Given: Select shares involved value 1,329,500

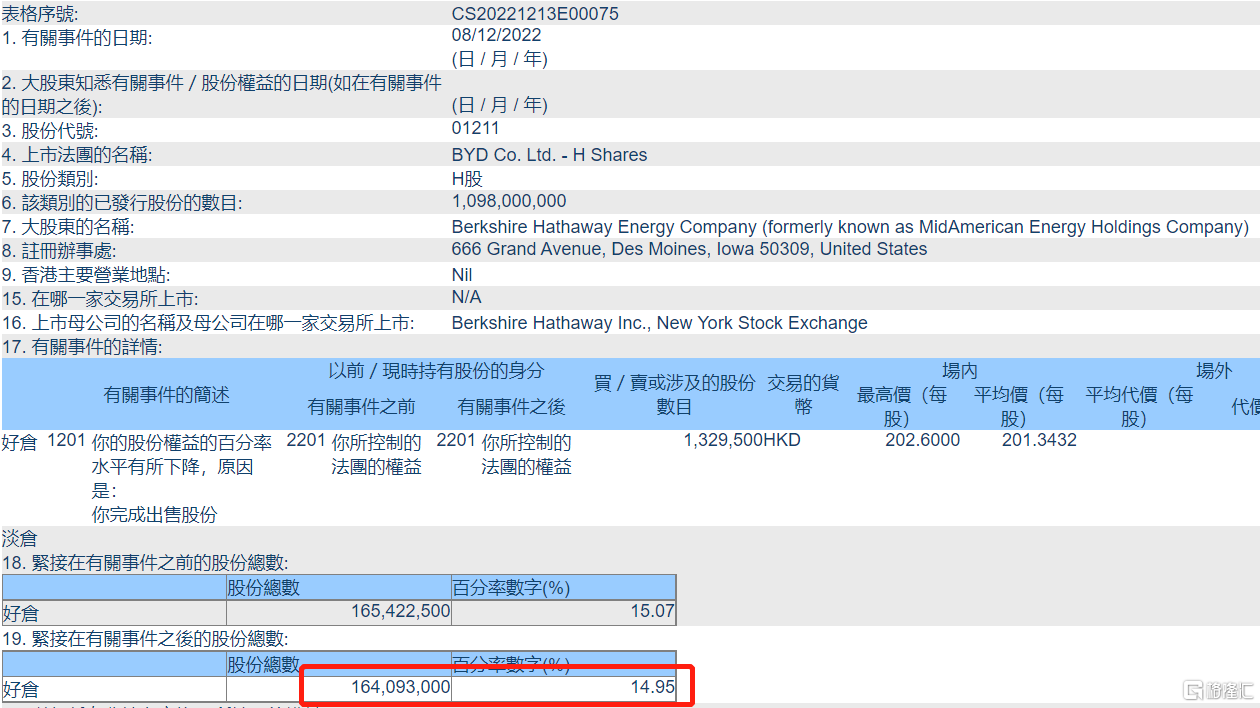Looking at the screenshot, I should [x=723, y=440].
